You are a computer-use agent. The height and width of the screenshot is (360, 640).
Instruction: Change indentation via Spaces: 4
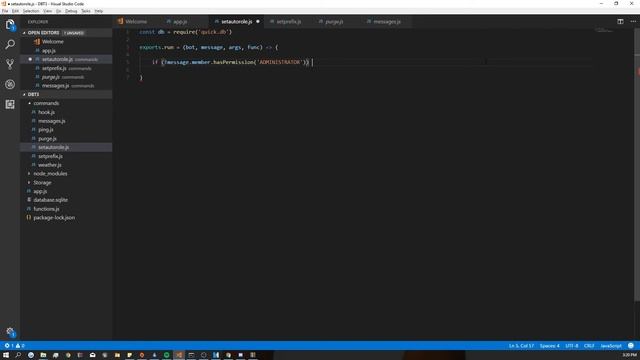[x=549, y=346]
